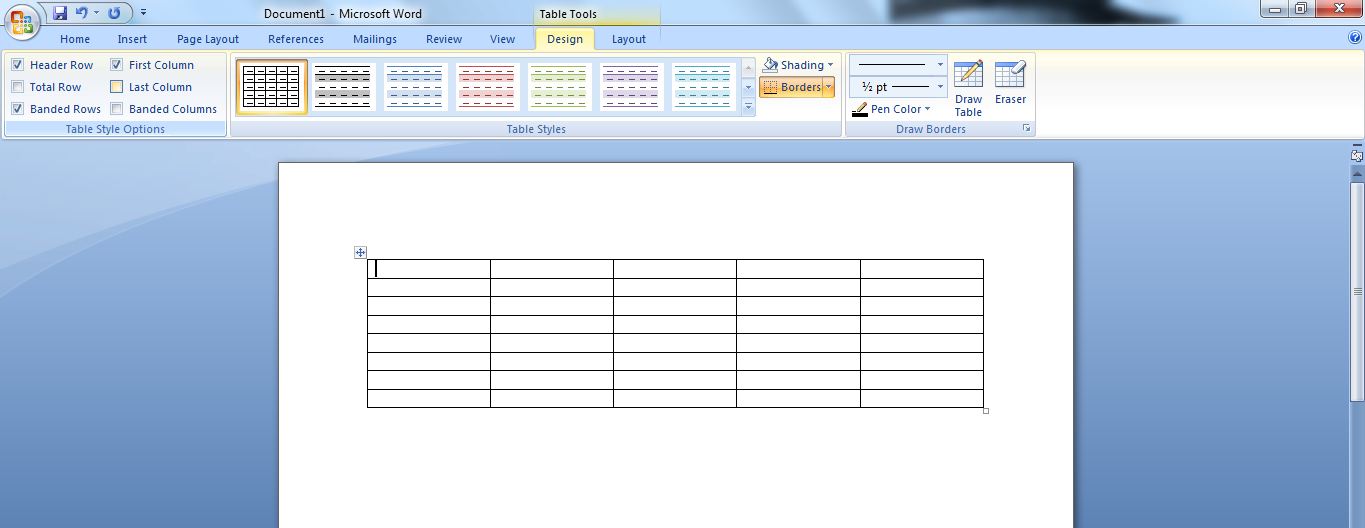The image size is (1365, 528).
Task: Select the black Light Shading table style
Action: click(342, 87)
